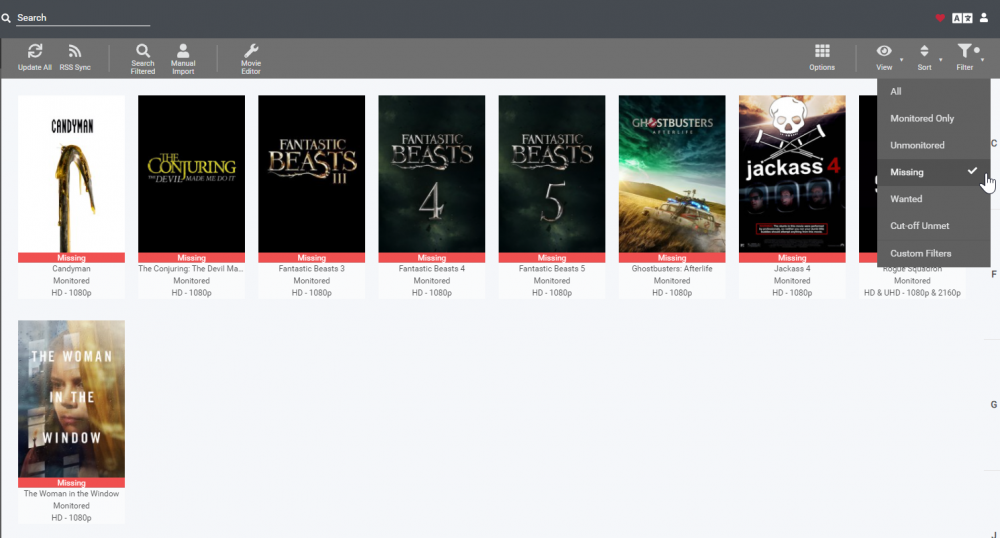Open The Woman in the Window poster
Screen dimensions: 1000x538
pyautogui.click(x=71, y=399)
